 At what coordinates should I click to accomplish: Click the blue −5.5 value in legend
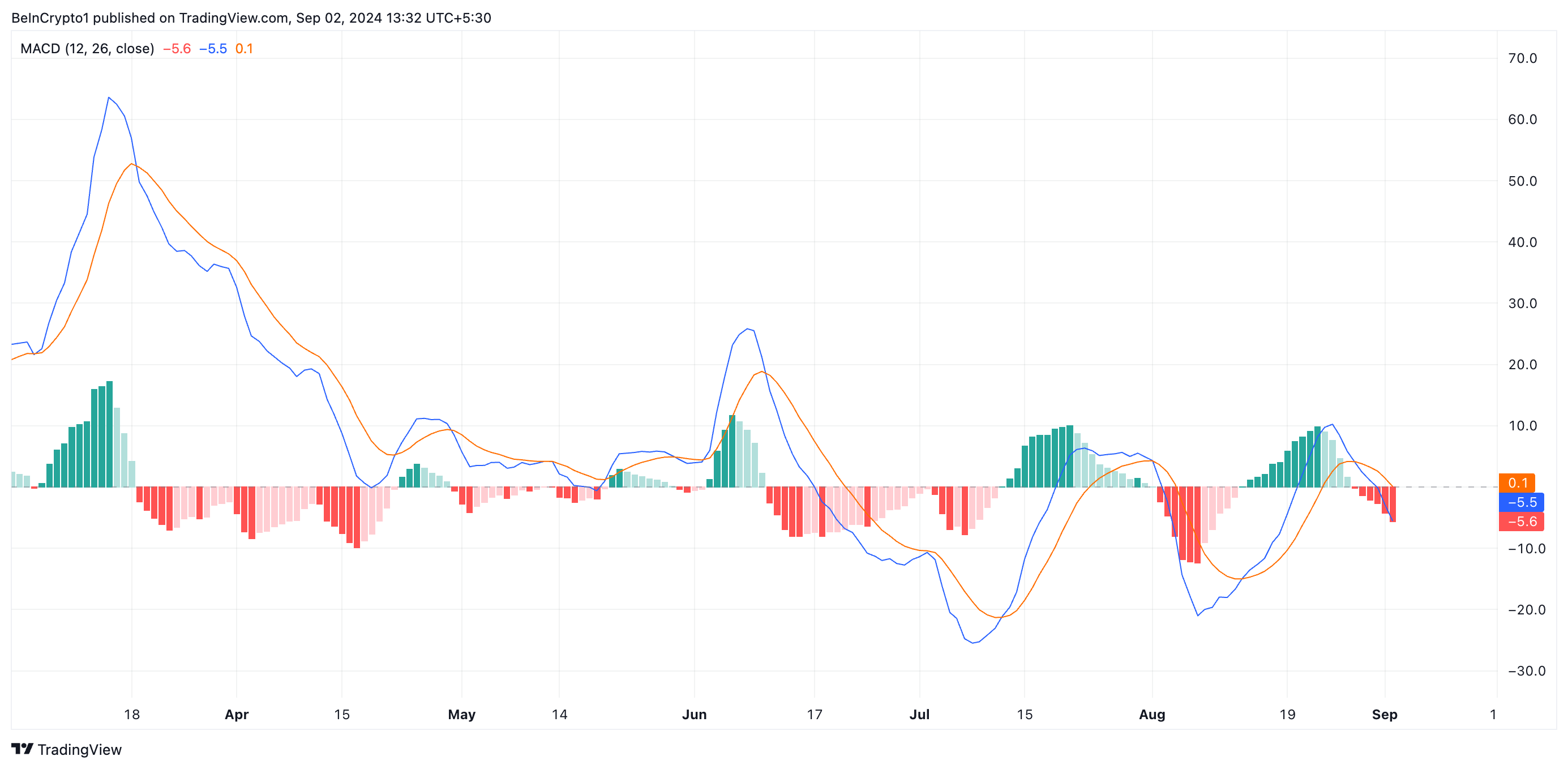click(213, 49)
